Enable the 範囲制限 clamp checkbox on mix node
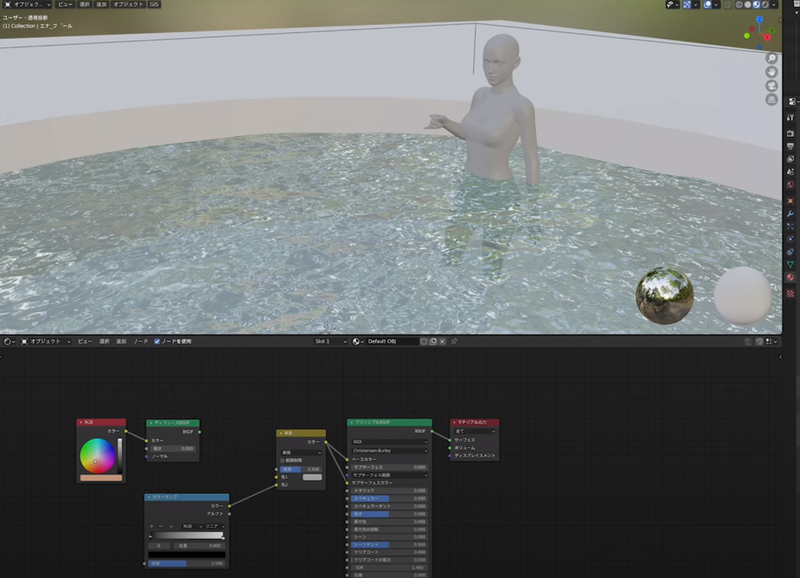 pyautogui.click(x=285, y=460)
